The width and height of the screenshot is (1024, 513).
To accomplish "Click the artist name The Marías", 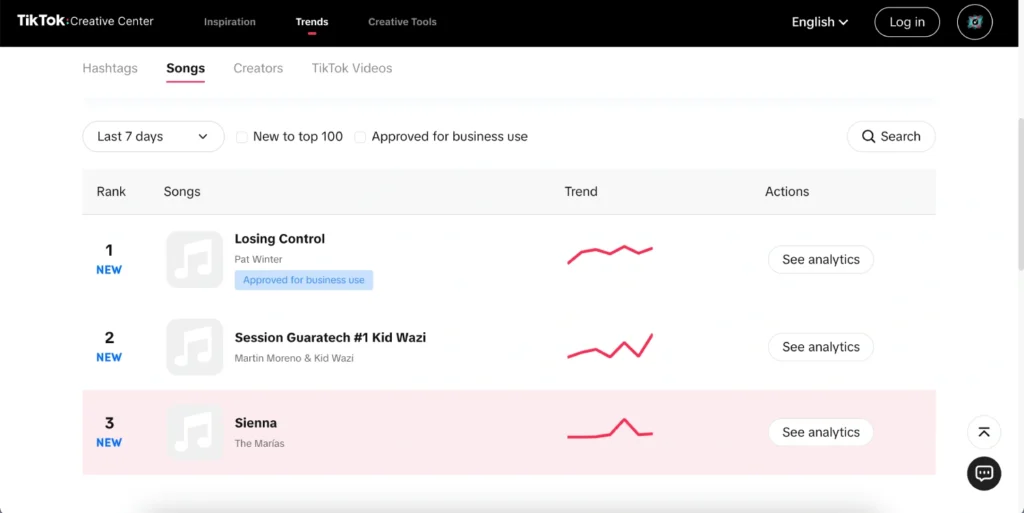I will pyautogui.click(x=259, y=444).
